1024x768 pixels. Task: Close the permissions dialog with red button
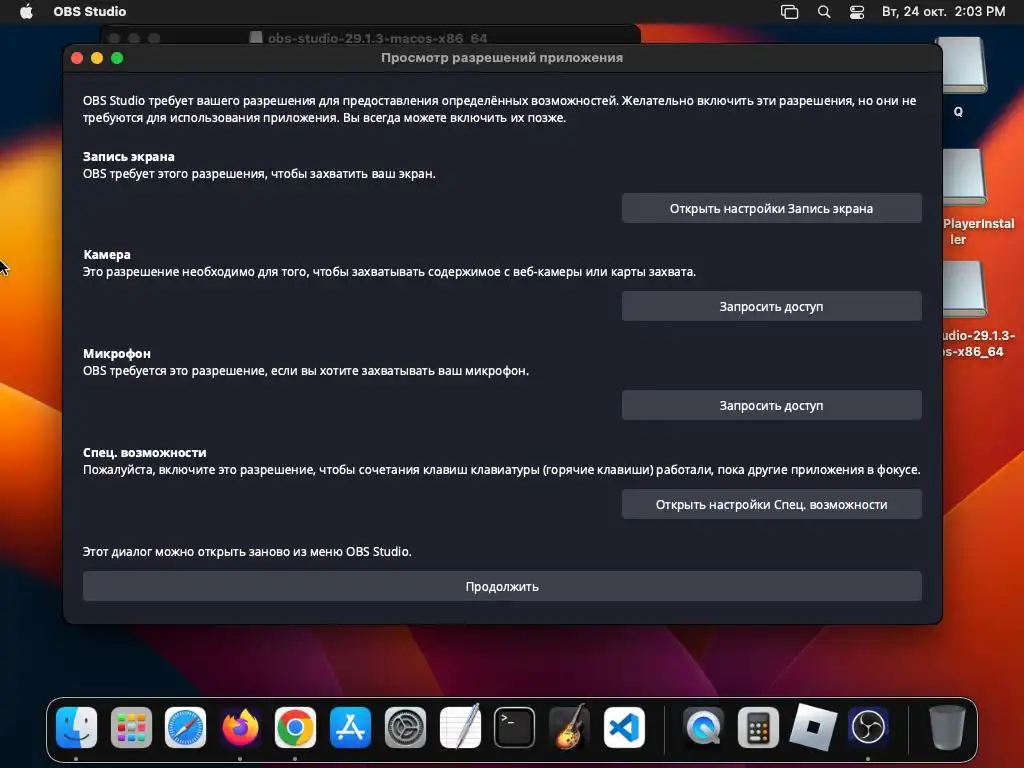77,58
